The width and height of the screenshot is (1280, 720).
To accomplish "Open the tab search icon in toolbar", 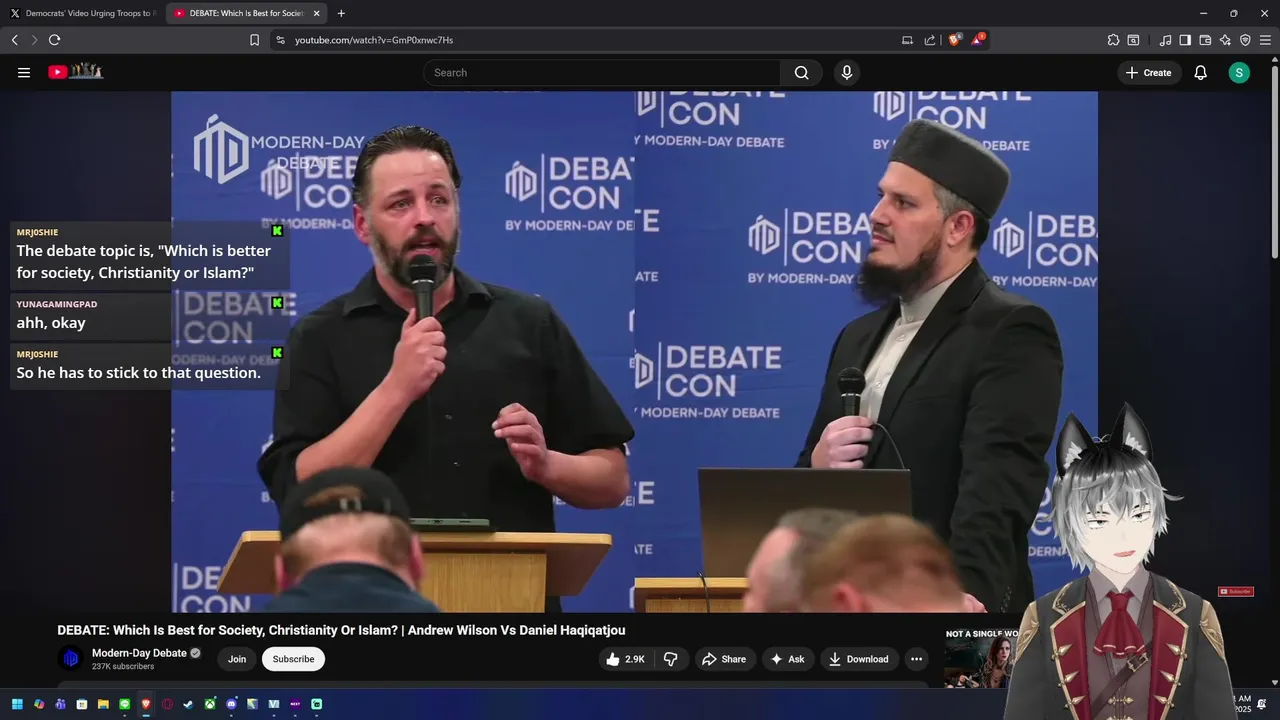I will tap(1133, 40).
